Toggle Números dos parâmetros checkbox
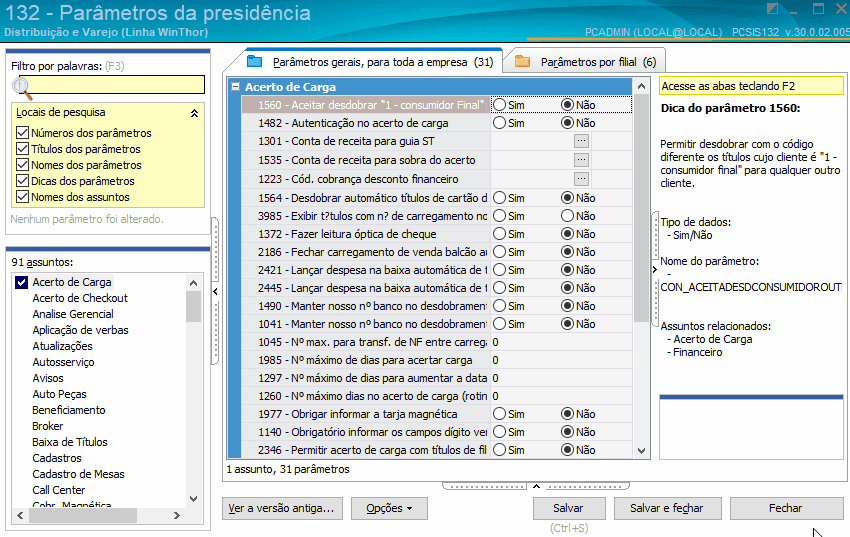 (22, 133)
